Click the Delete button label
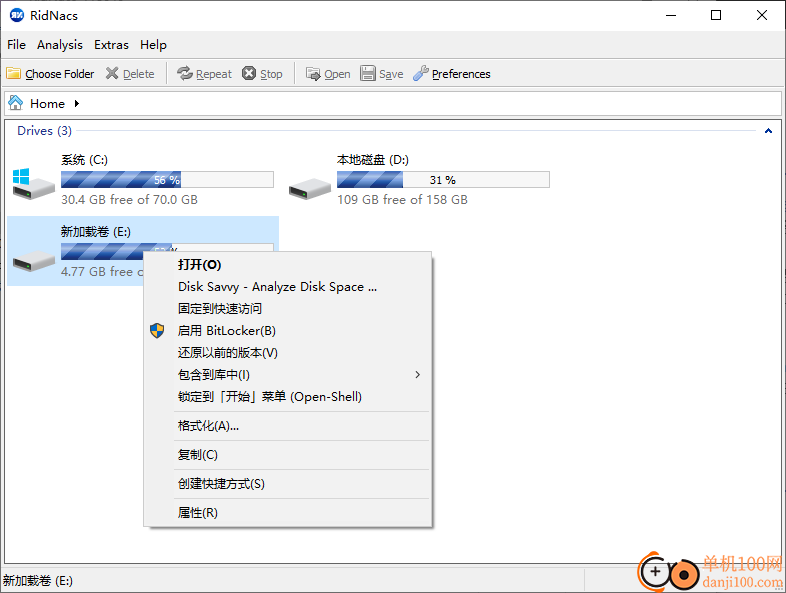786x593 pixels. tap(139, 74)
